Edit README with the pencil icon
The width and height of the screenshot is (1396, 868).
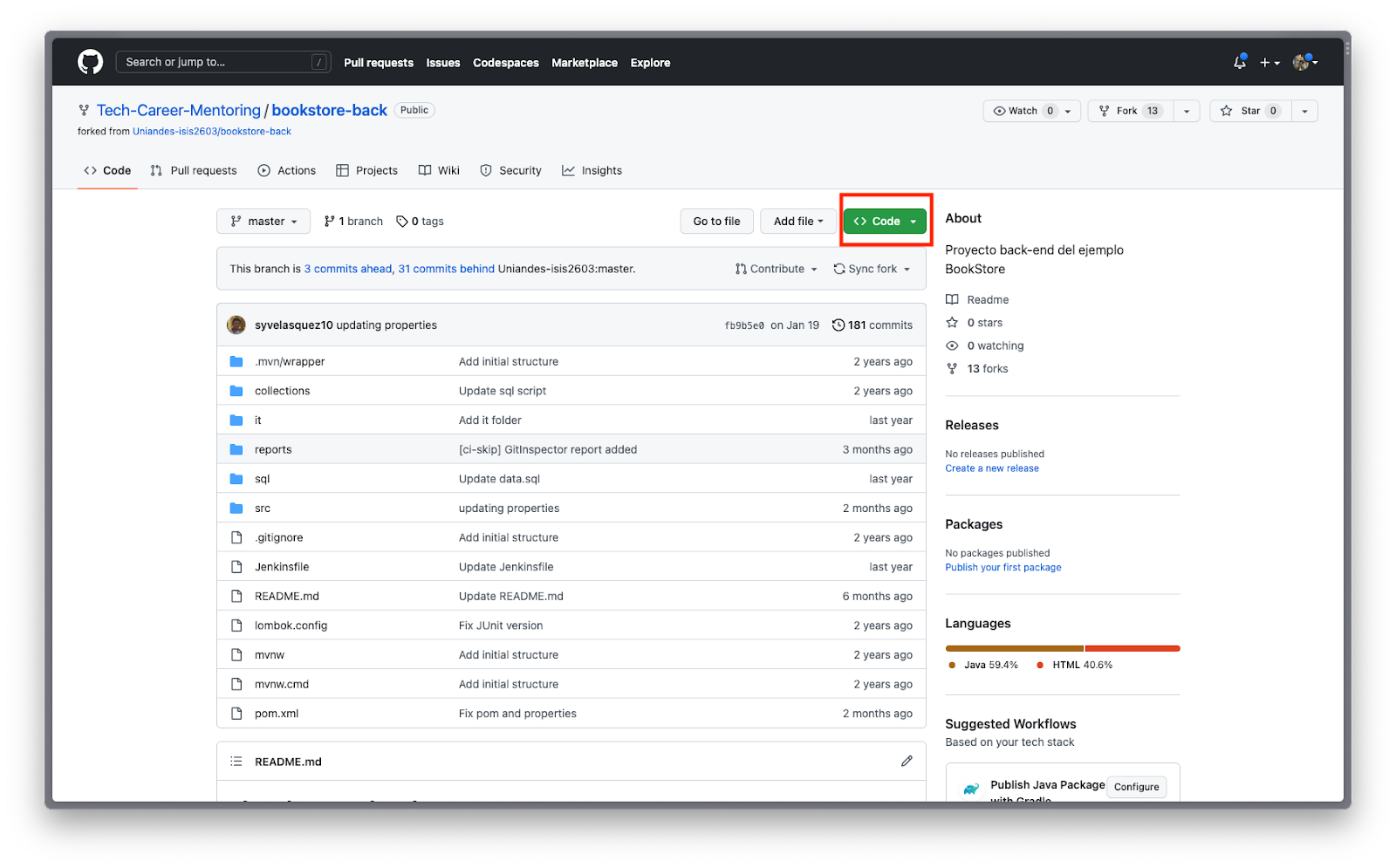point(907,762)
